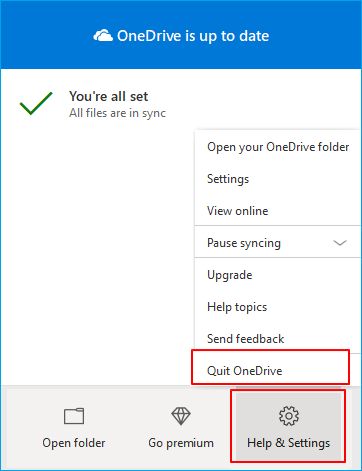The height and width of the screenshot is (471, 362).
Task: Click the folder icon above Open folder
Action: tap(74, 416)
